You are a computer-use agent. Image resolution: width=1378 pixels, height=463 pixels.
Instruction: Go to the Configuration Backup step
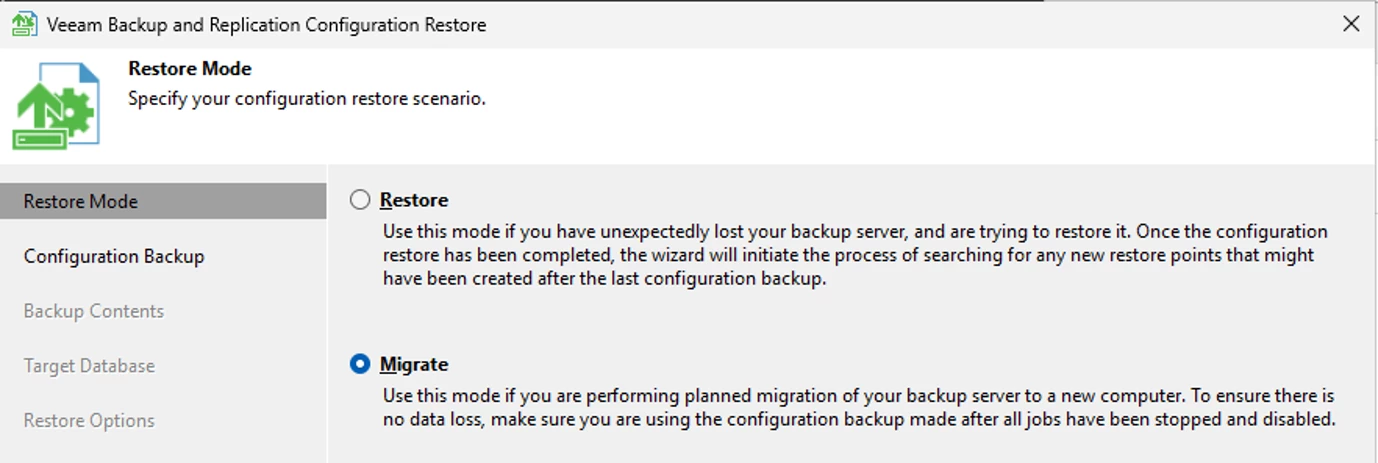(x=163, y=256)
